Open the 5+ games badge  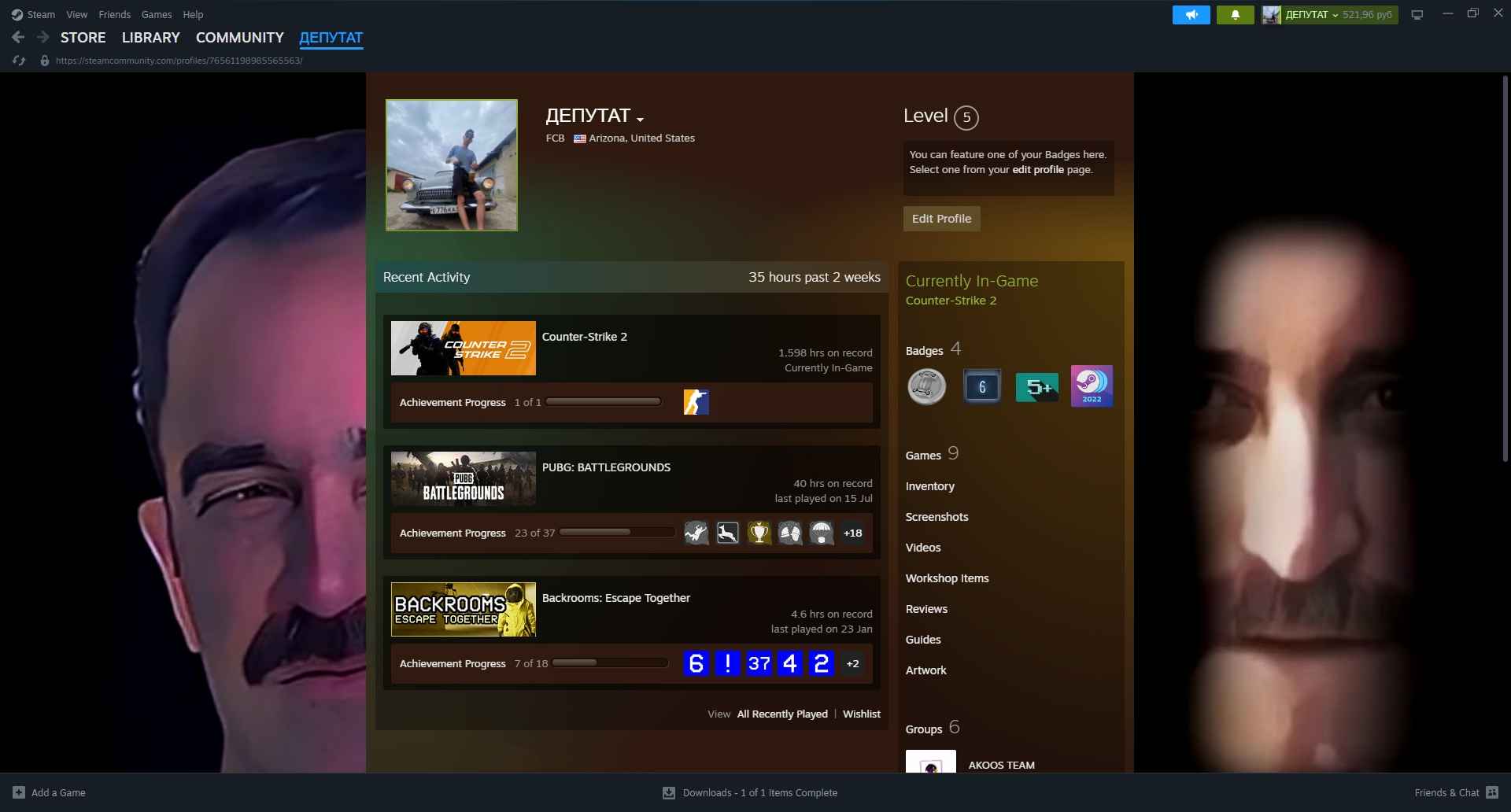pyautogui.click(x=1037, y=386)
